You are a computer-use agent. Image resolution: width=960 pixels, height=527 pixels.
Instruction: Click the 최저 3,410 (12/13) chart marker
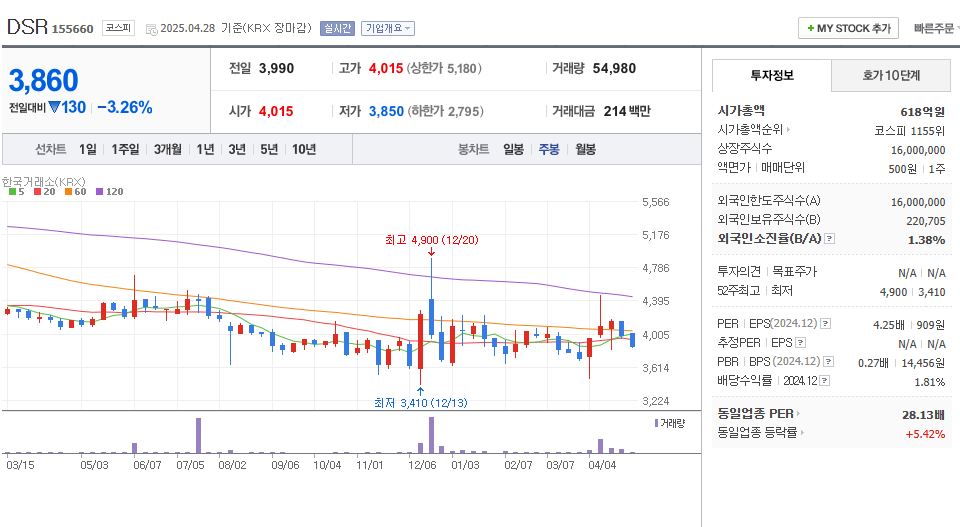(421, 403)
